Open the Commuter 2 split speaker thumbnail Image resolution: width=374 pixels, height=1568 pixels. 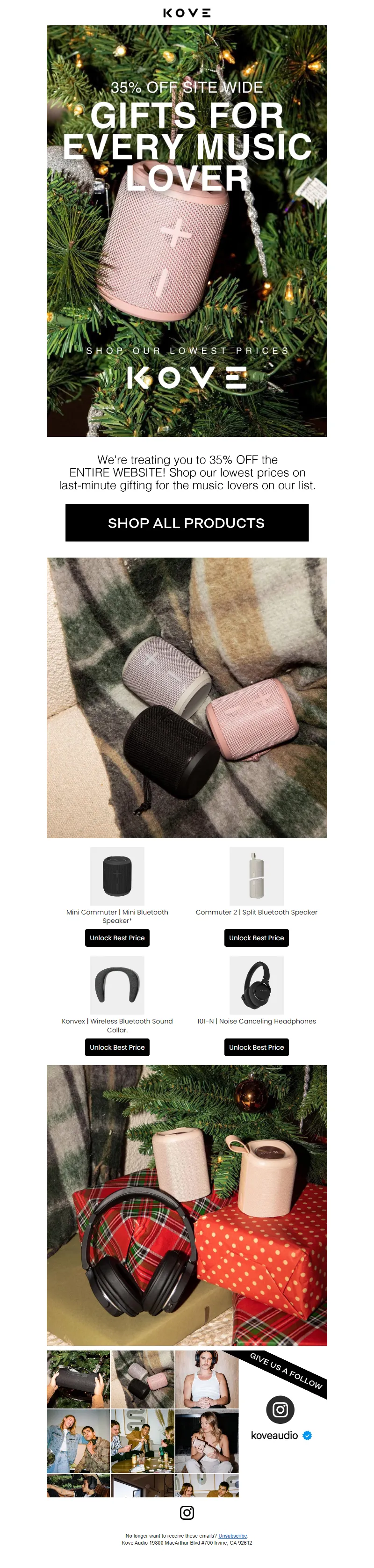pyautogui.click(x=257, y=876)
